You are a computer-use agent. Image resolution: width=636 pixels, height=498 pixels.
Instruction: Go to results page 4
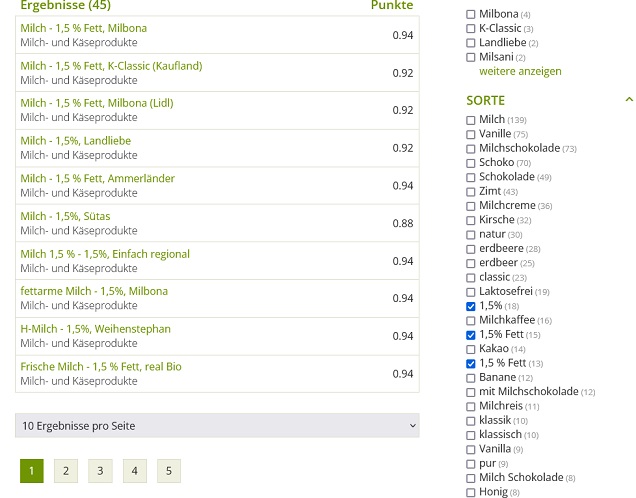(x=135, y=471)
